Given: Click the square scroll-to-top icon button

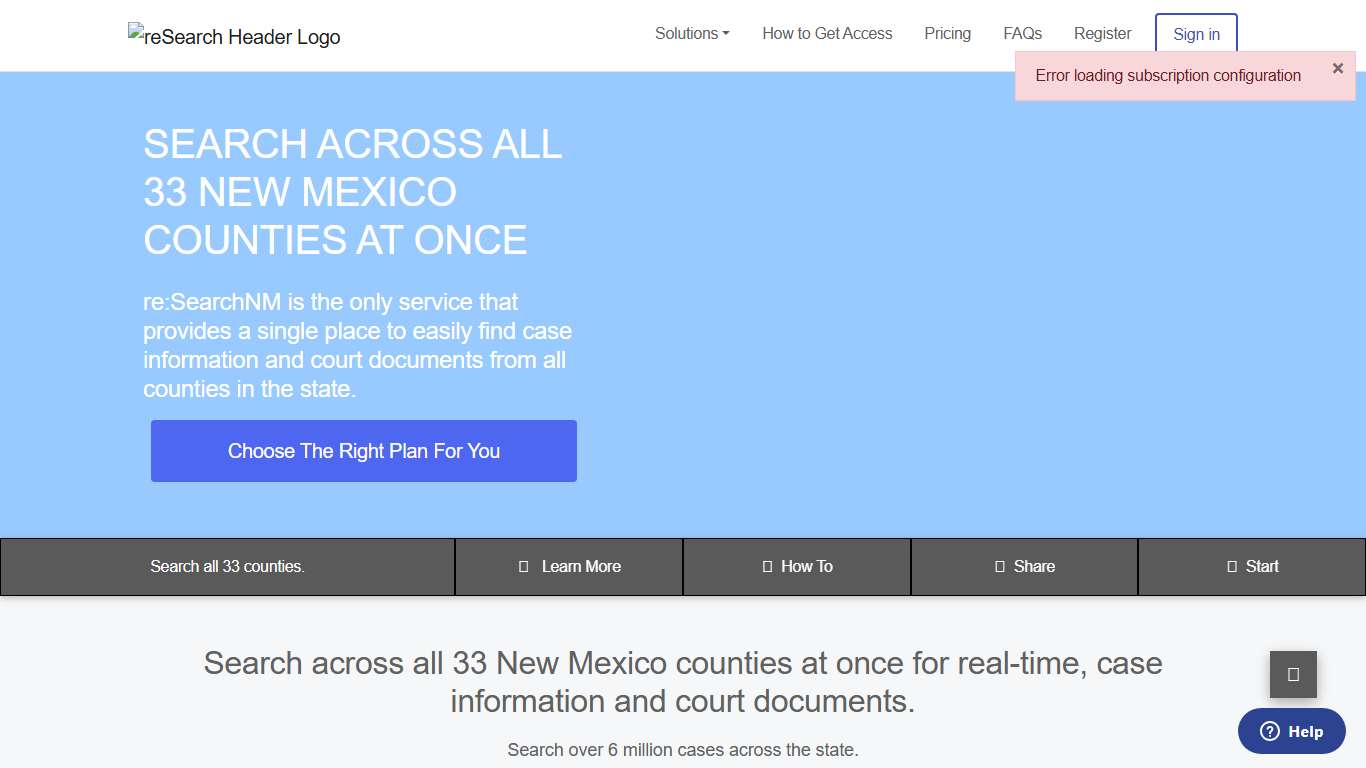Looking at the screenshot, I should [1293, 674].
